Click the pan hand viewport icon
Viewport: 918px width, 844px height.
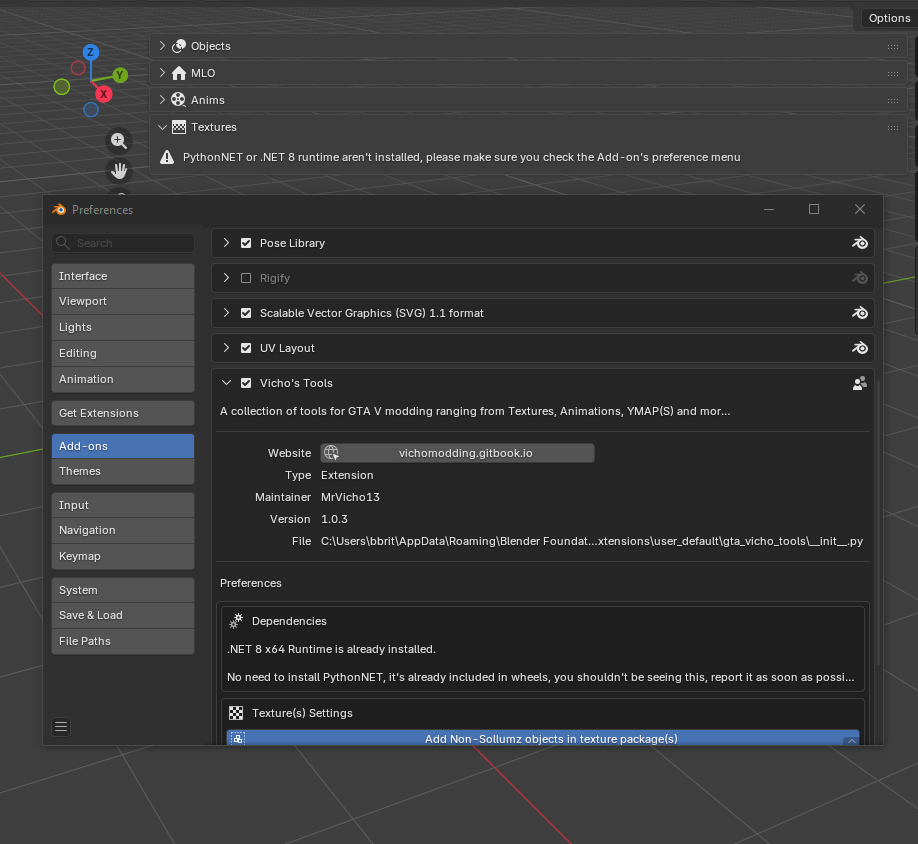point(119,171)
